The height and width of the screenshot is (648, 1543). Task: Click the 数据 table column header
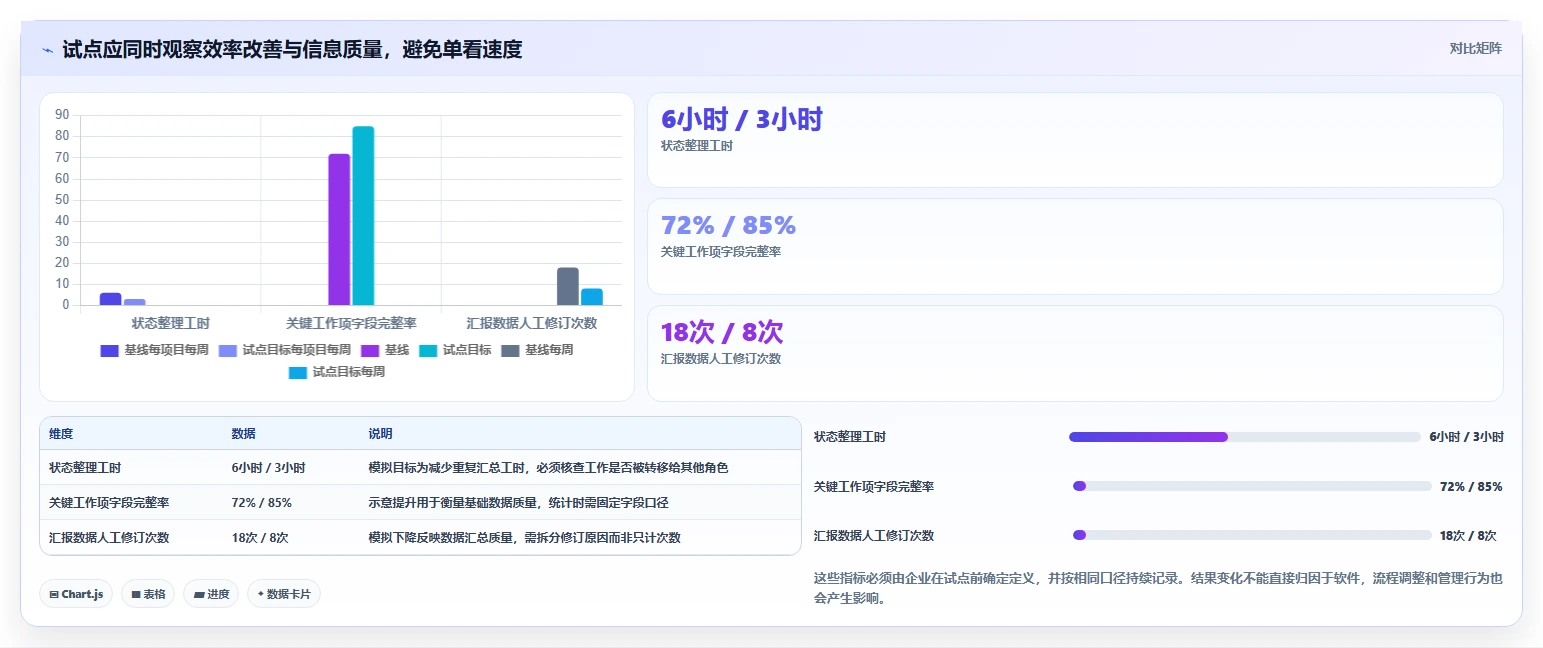(x=244, y=434)
